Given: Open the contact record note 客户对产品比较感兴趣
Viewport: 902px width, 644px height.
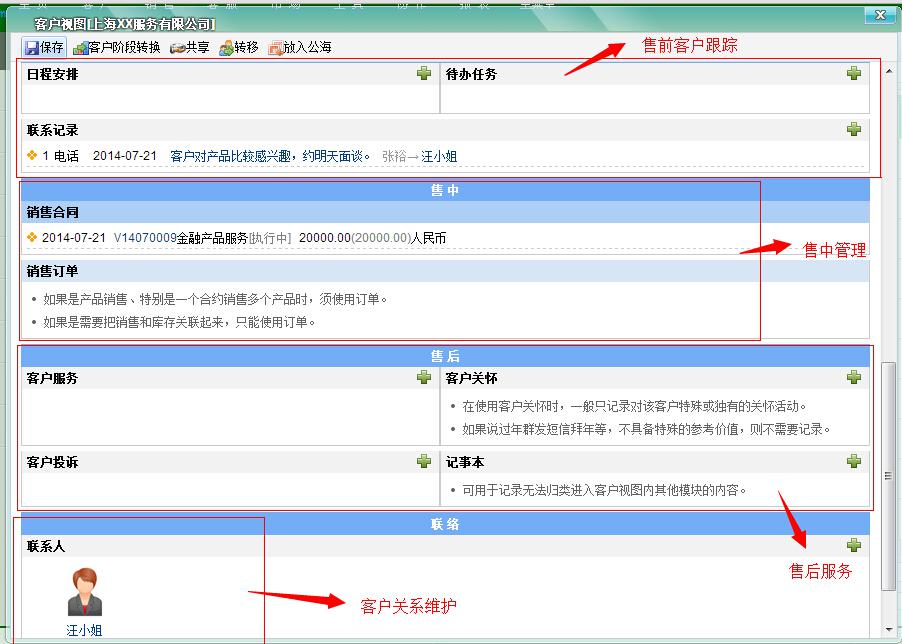Looking at the screenshot, I should (270, 156).
